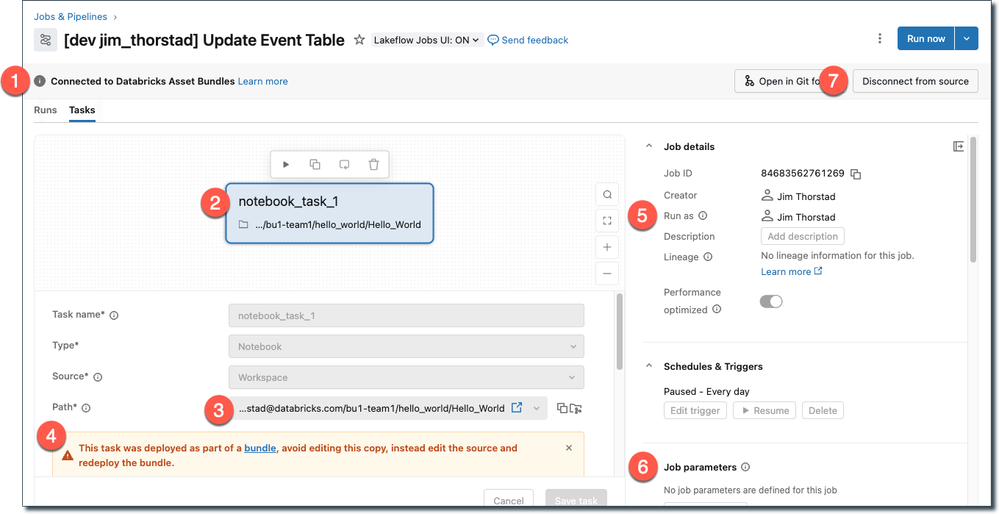Expand the Run now dropdown arrow

pyautogui.click(x=966, y=39)
